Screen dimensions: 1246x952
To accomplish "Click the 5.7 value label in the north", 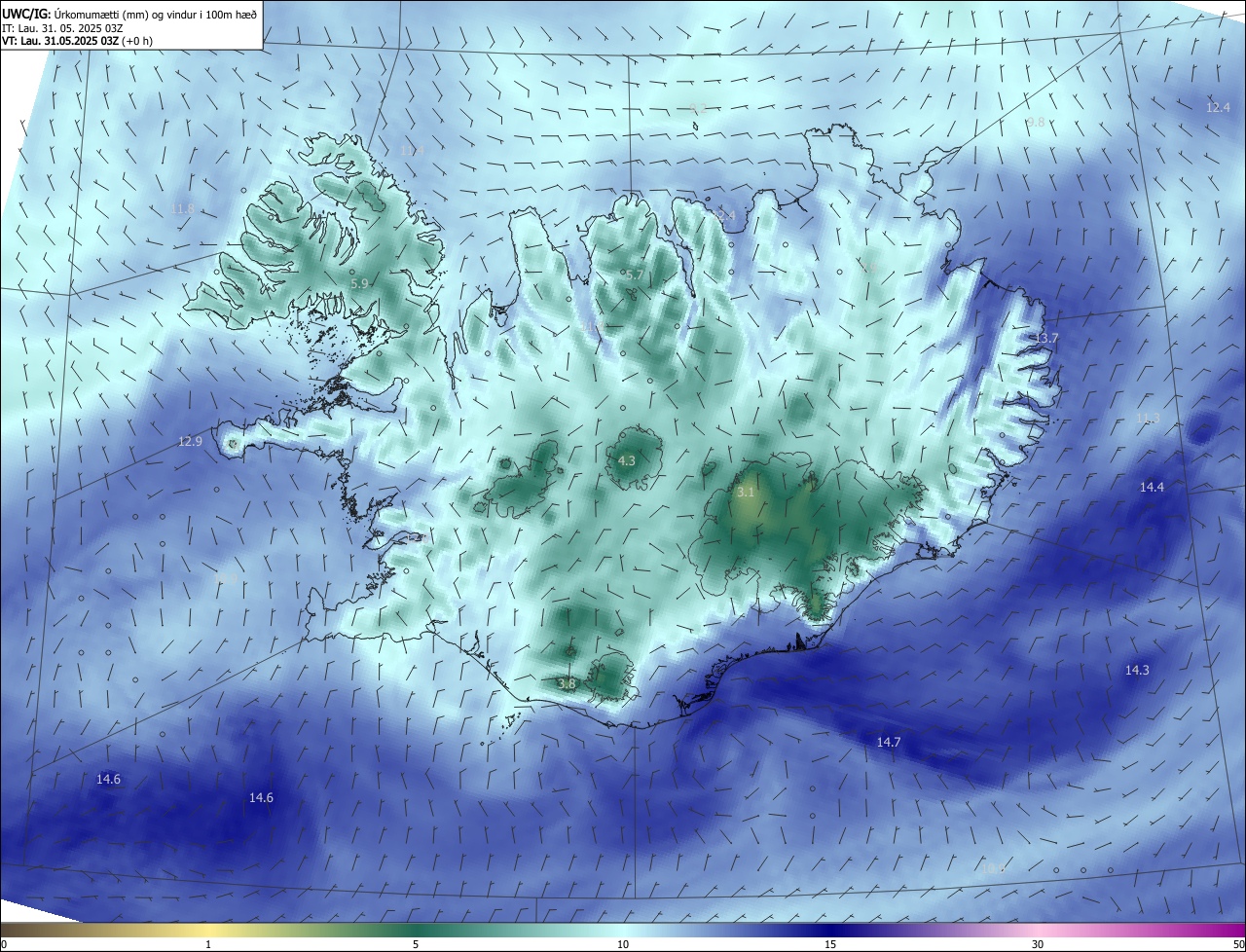I will [634, 275].
